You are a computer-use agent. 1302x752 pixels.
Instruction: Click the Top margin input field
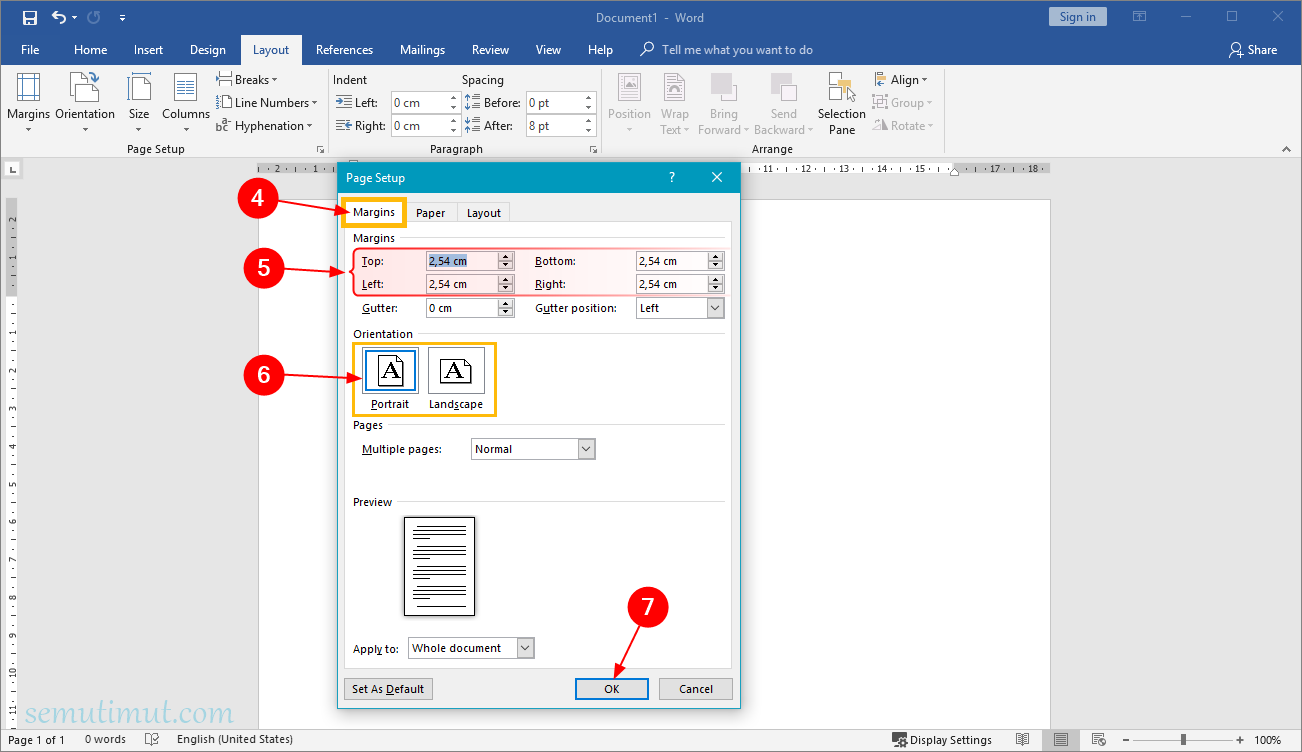[463, 260]
